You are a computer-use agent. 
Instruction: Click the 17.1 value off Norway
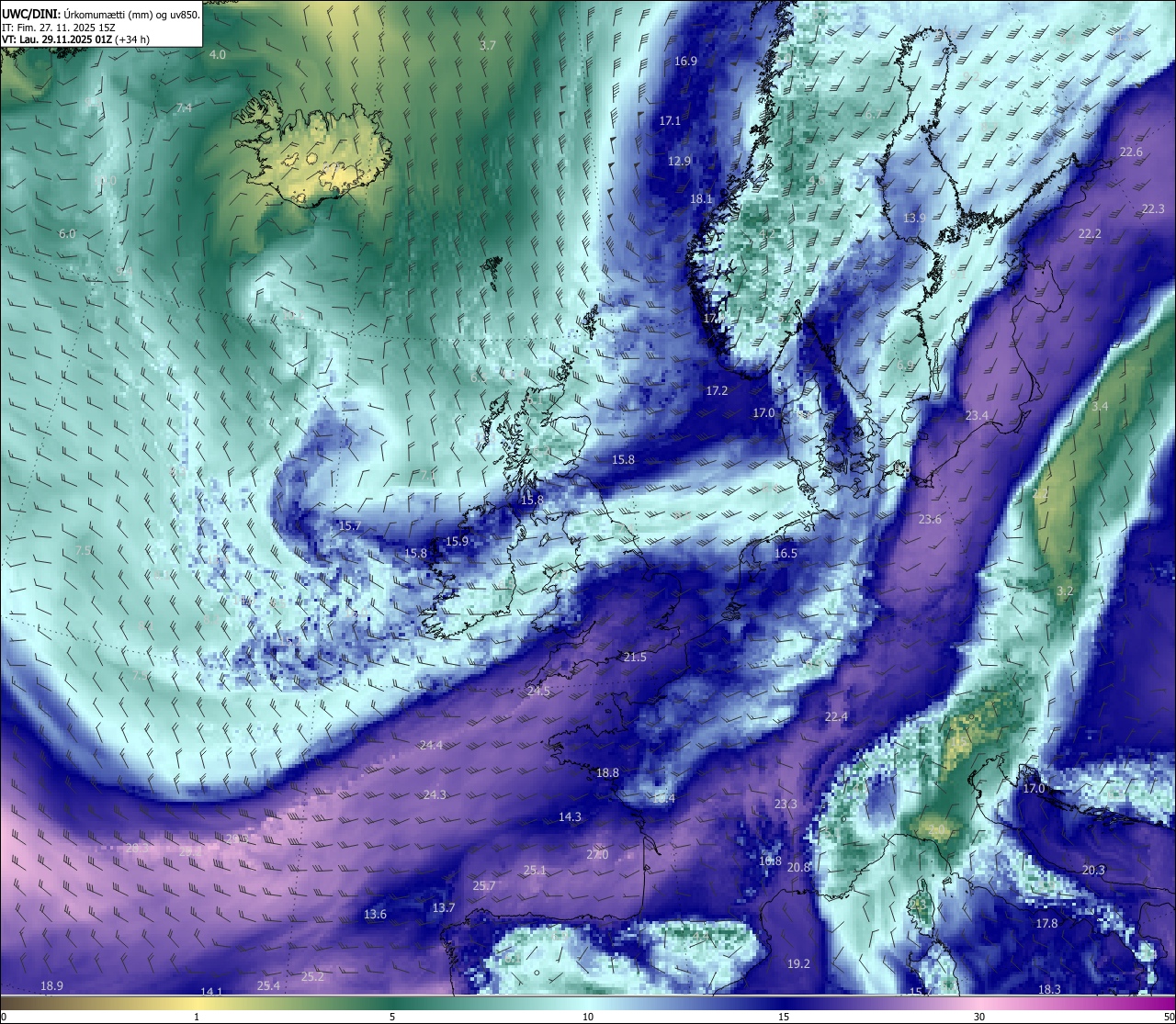pyautogui.click(x=670, y=120)
